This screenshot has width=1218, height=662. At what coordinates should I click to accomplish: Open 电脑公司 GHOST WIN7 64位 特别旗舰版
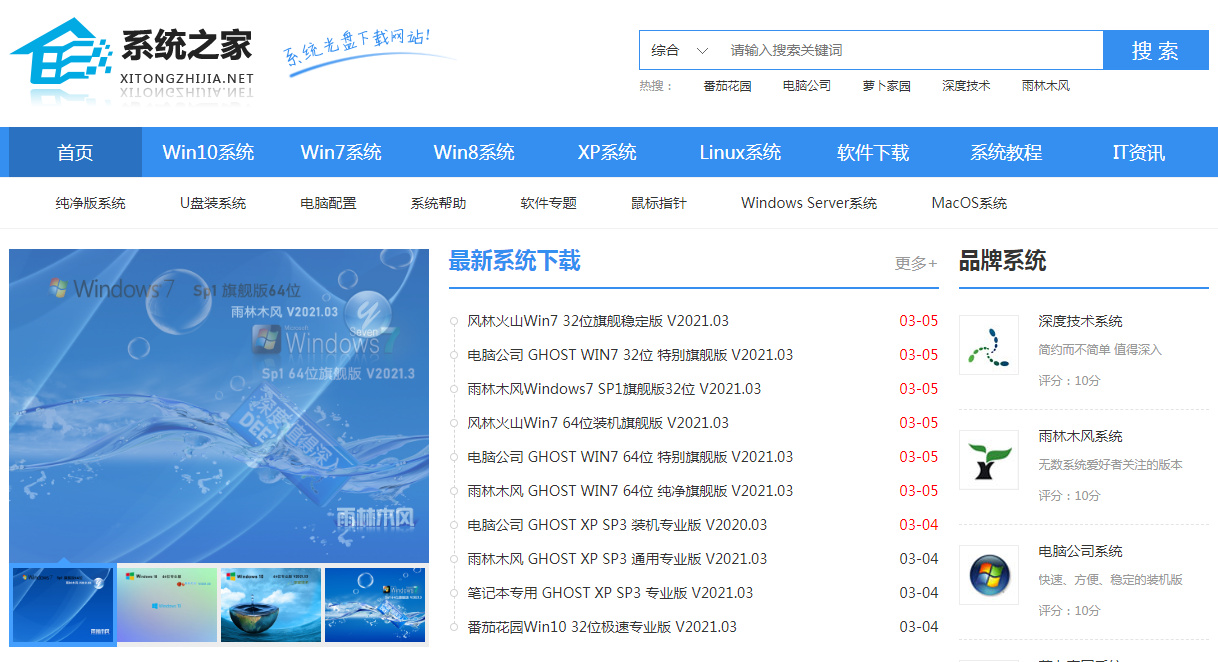pos(630,457)
